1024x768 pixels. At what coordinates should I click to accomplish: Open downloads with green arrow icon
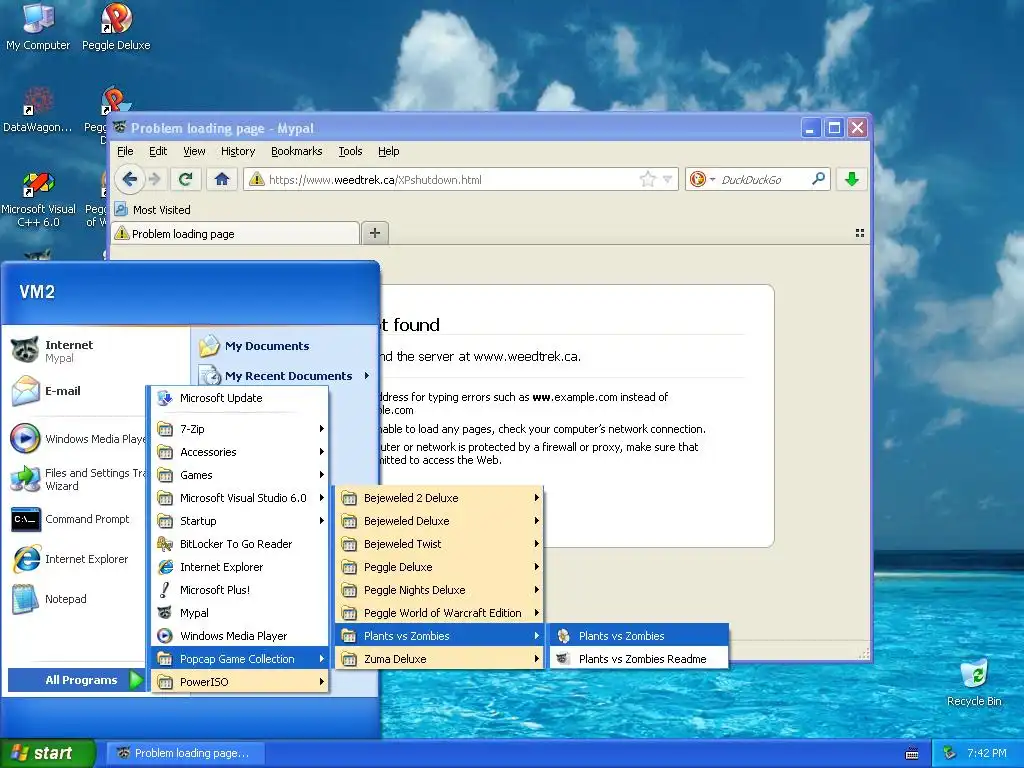pos(852,179)
